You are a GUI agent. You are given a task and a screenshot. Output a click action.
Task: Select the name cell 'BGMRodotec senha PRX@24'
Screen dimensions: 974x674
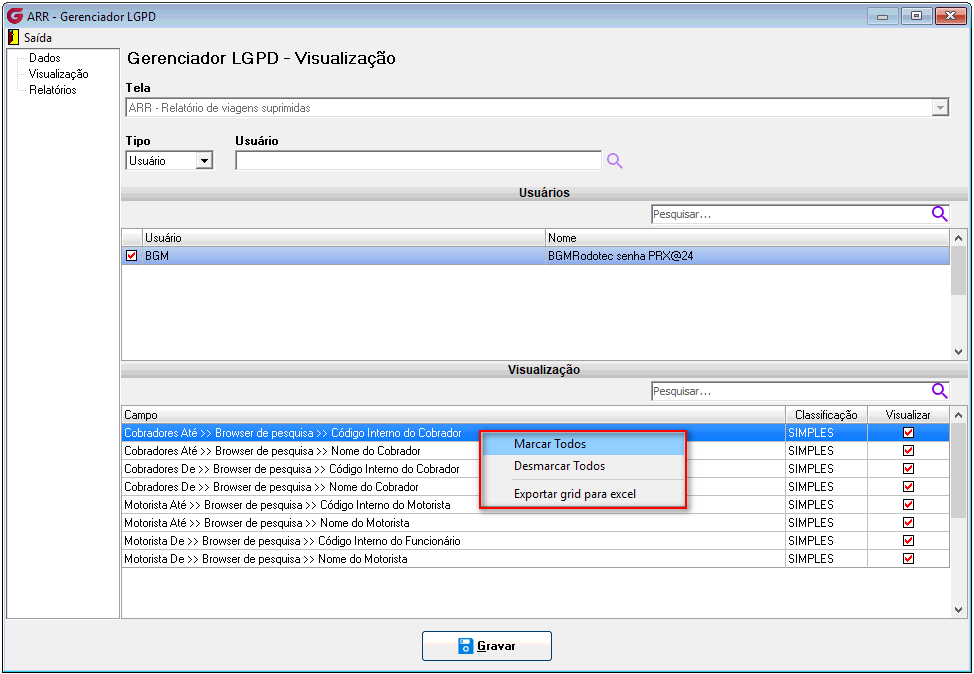coord(747,255)
